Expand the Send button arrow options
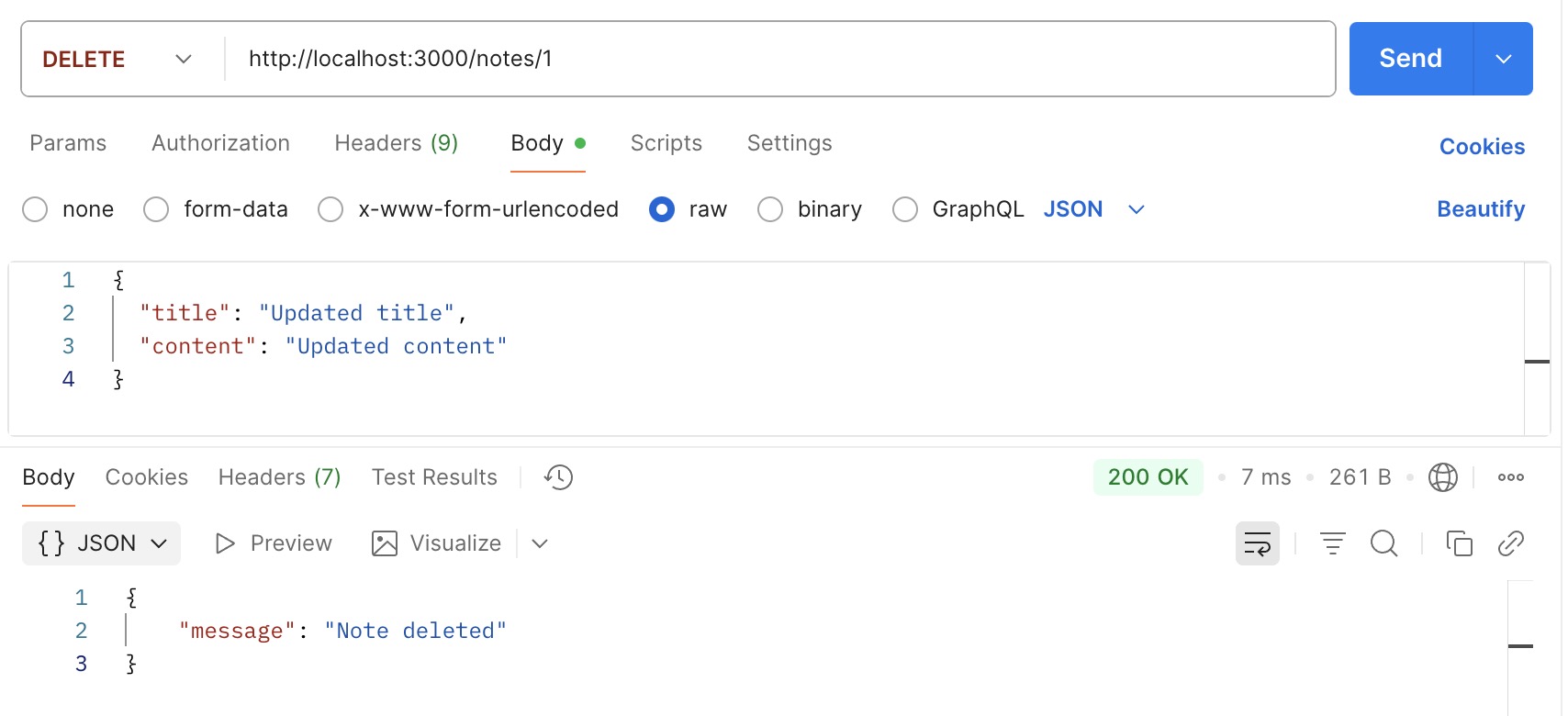The image size is (1568, 716). [1503, 59]
